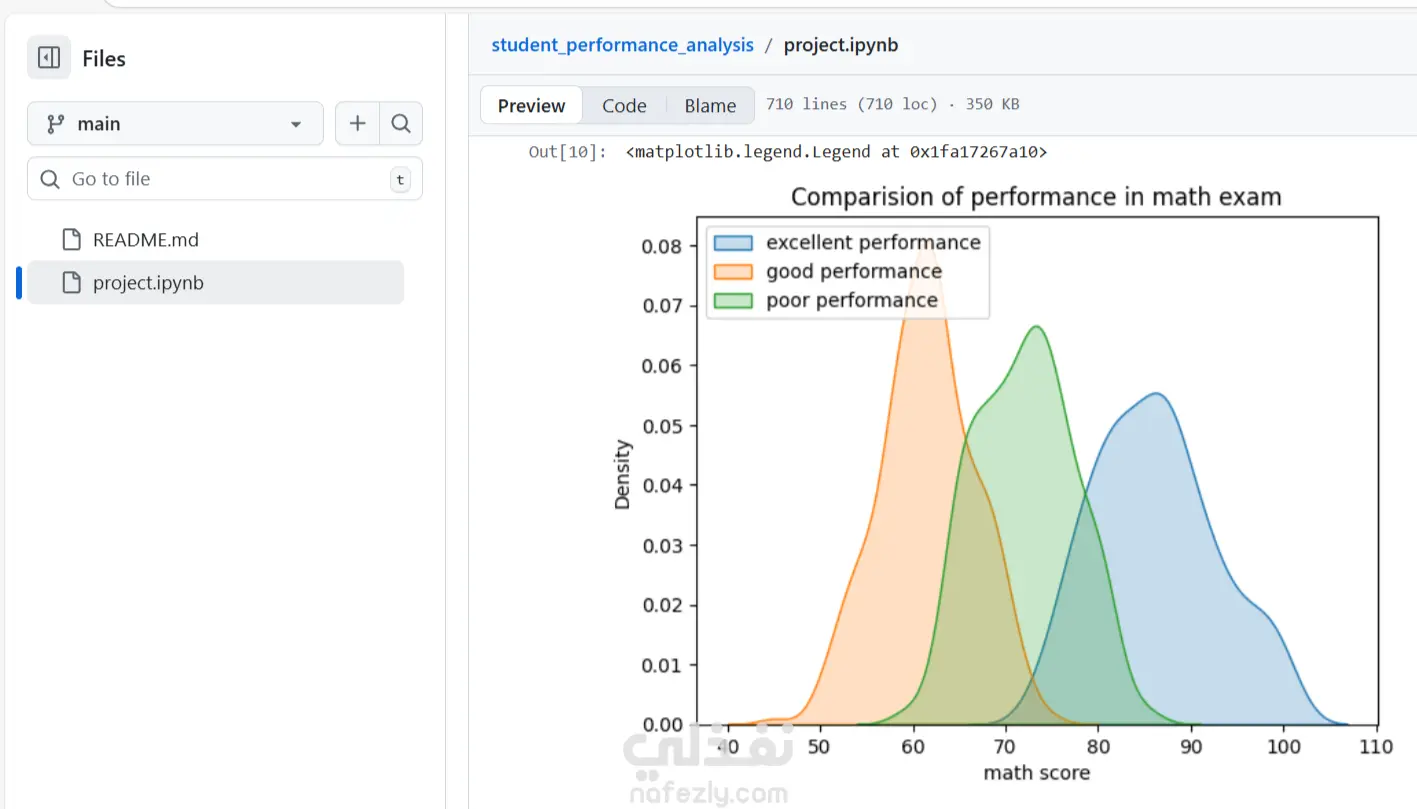Screen dimensions: 1417x809
Task: Click the green poor performance legend swatch
Action: pos(733,301)
